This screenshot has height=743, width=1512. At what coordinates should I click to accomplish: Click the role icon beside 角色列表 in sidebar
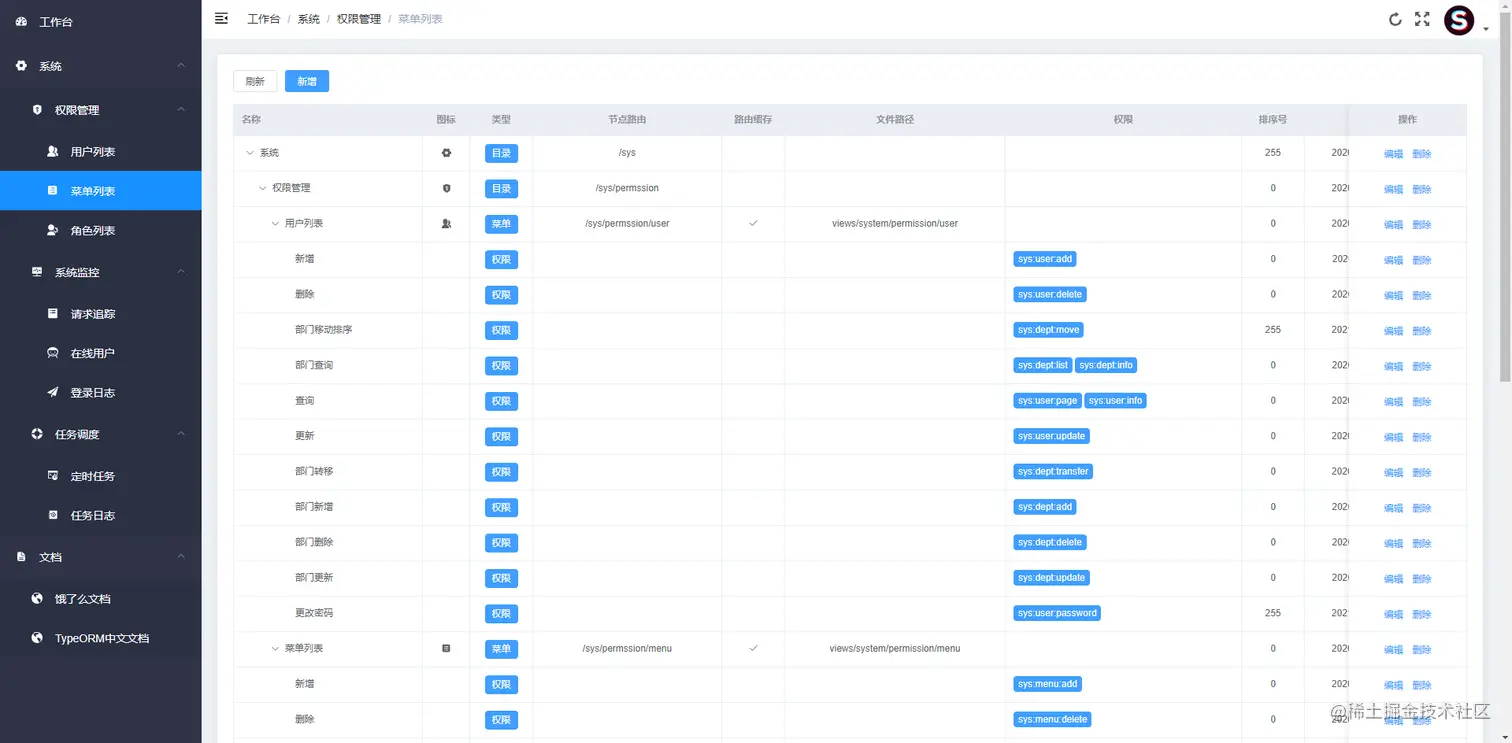tap(53, 230)
